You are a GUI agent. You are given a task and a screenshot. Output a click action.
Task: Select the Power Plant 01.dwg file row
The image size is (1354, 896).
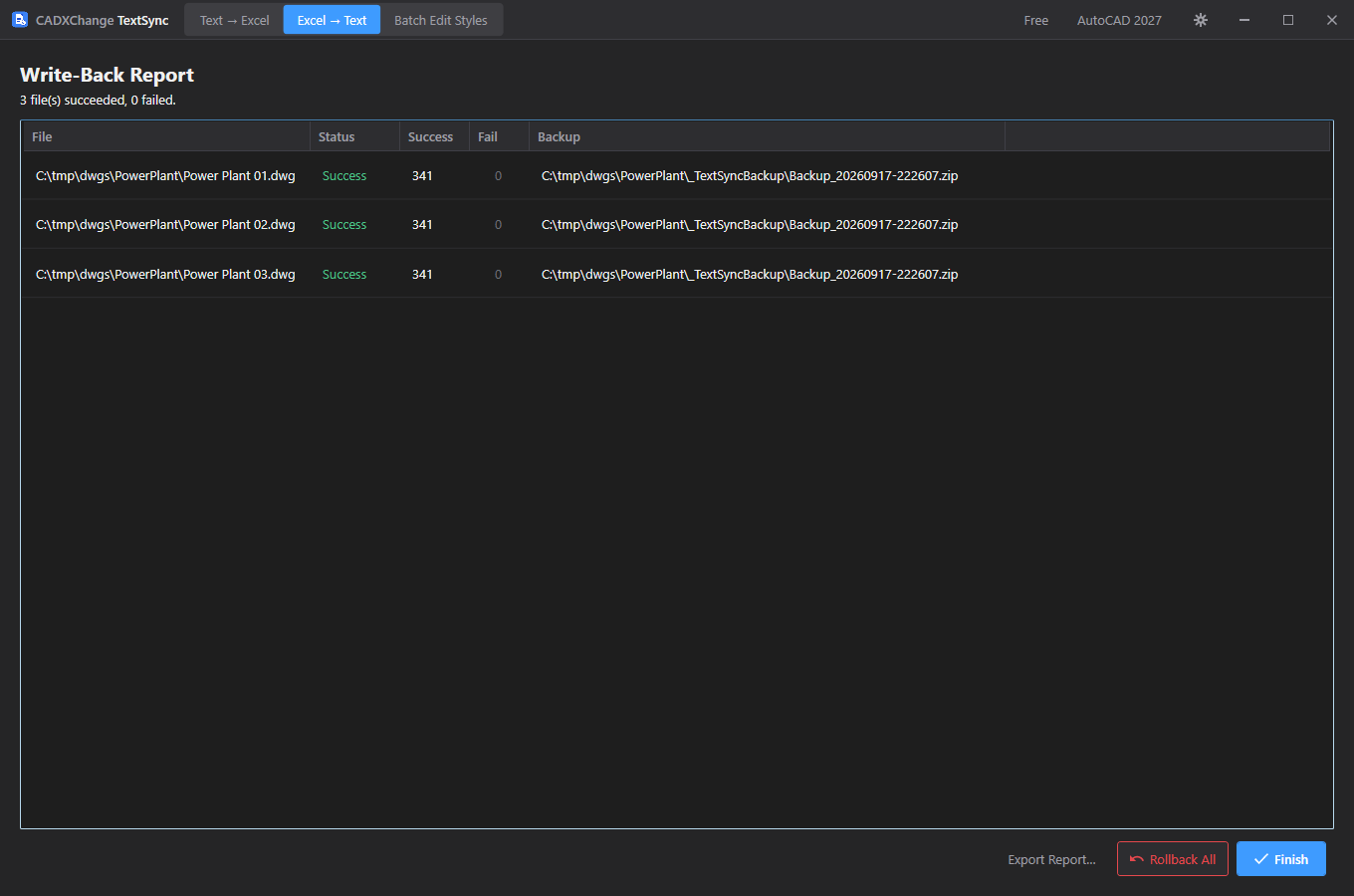[x=677, y=175]
